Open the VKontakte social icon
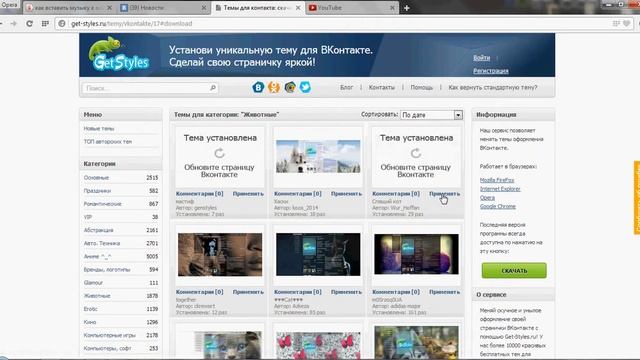The image size is (640, 360). click(x=258, y=87)
